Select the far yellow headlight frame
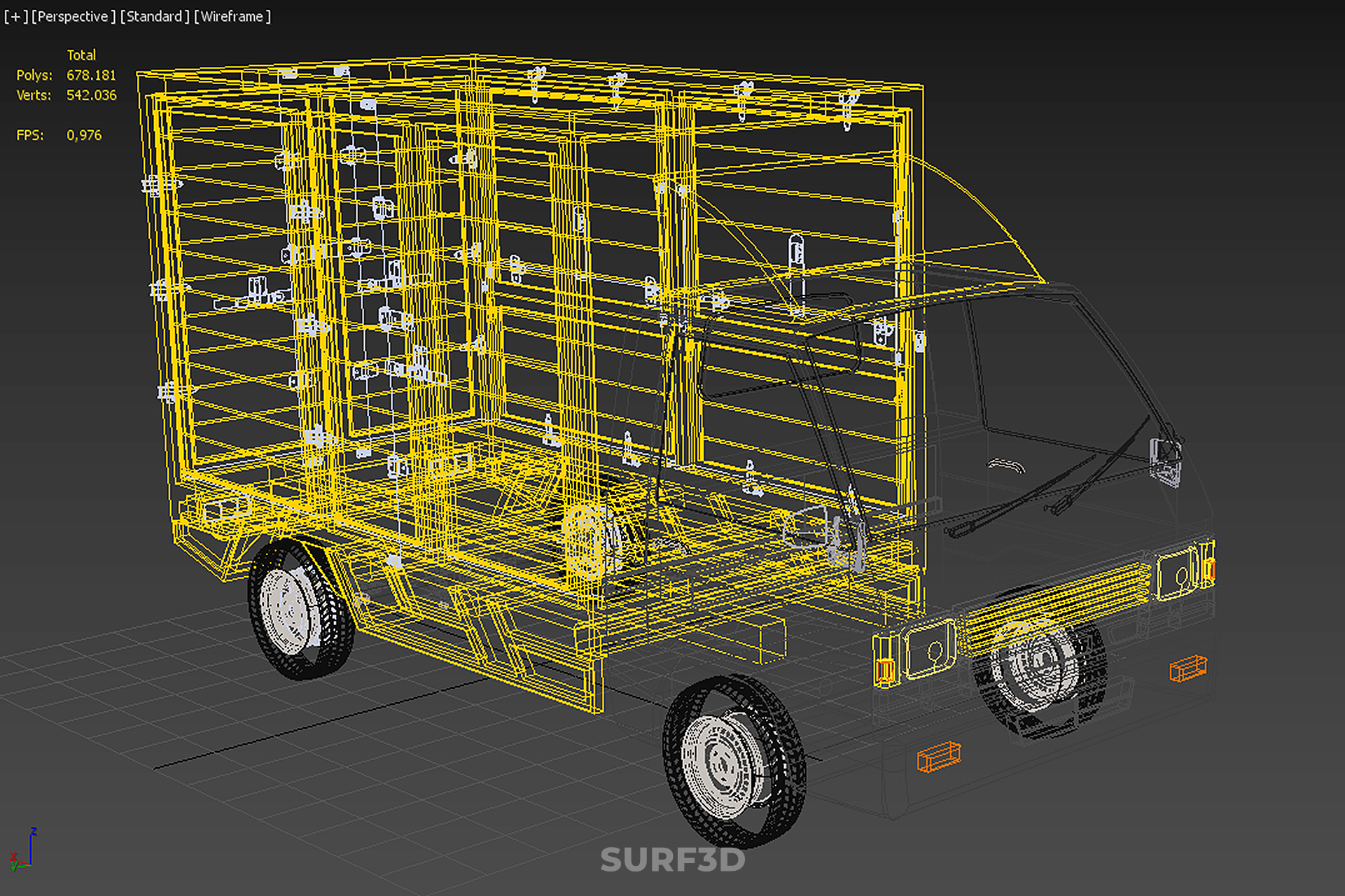This screenshot has height=896, width=1345. pos(1177,573)
